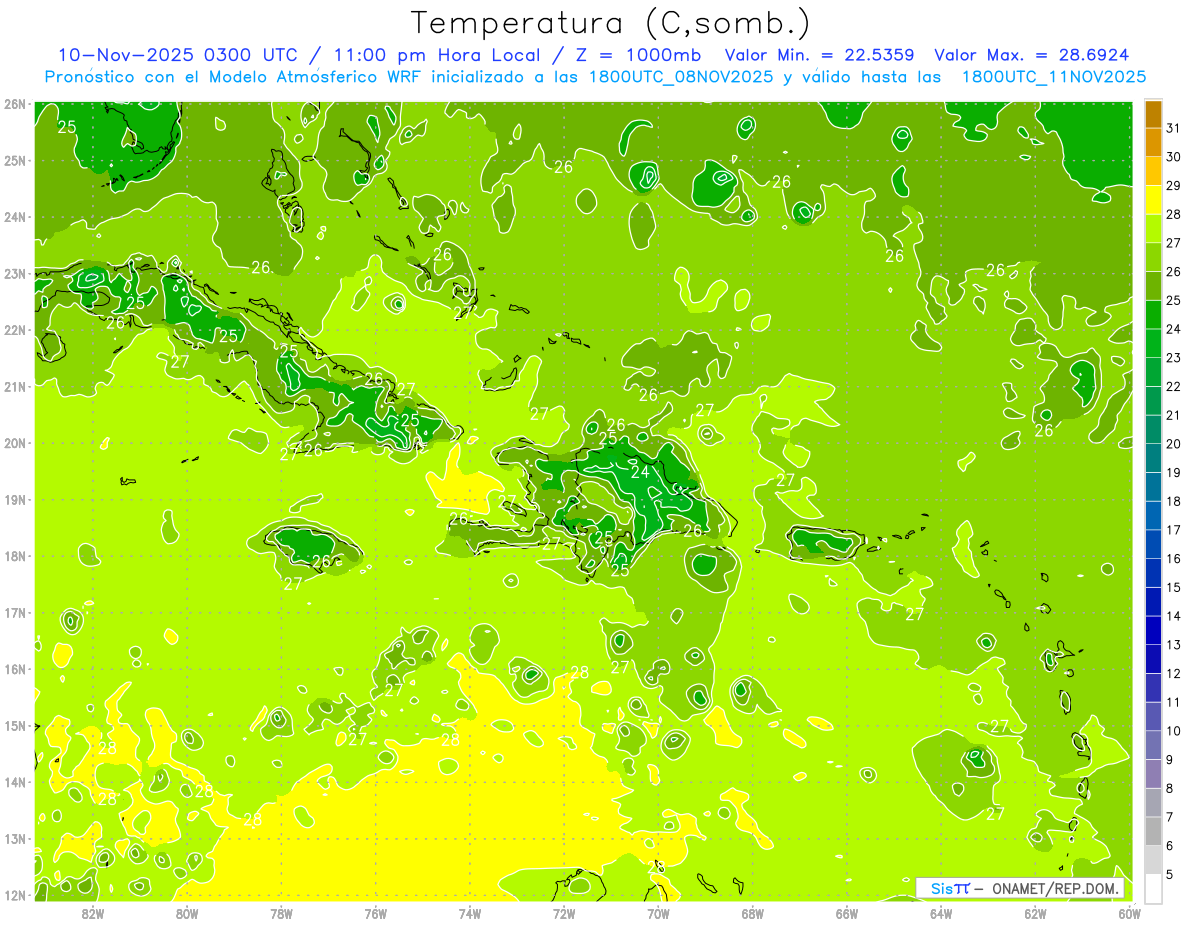Select the 'Valor Min. = 22.5359' value
This screenshot has height=927, width=1200.
(x=819, y=55)
